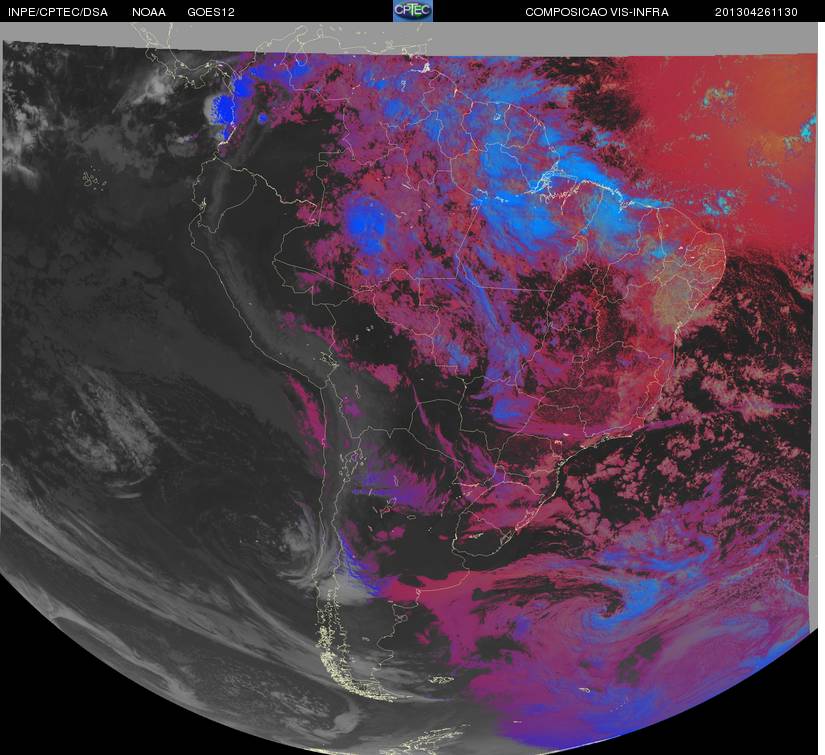Select the COMPOSICAO VIS-INFRA title text
This screenshot has width=825, height=755.
597,12
